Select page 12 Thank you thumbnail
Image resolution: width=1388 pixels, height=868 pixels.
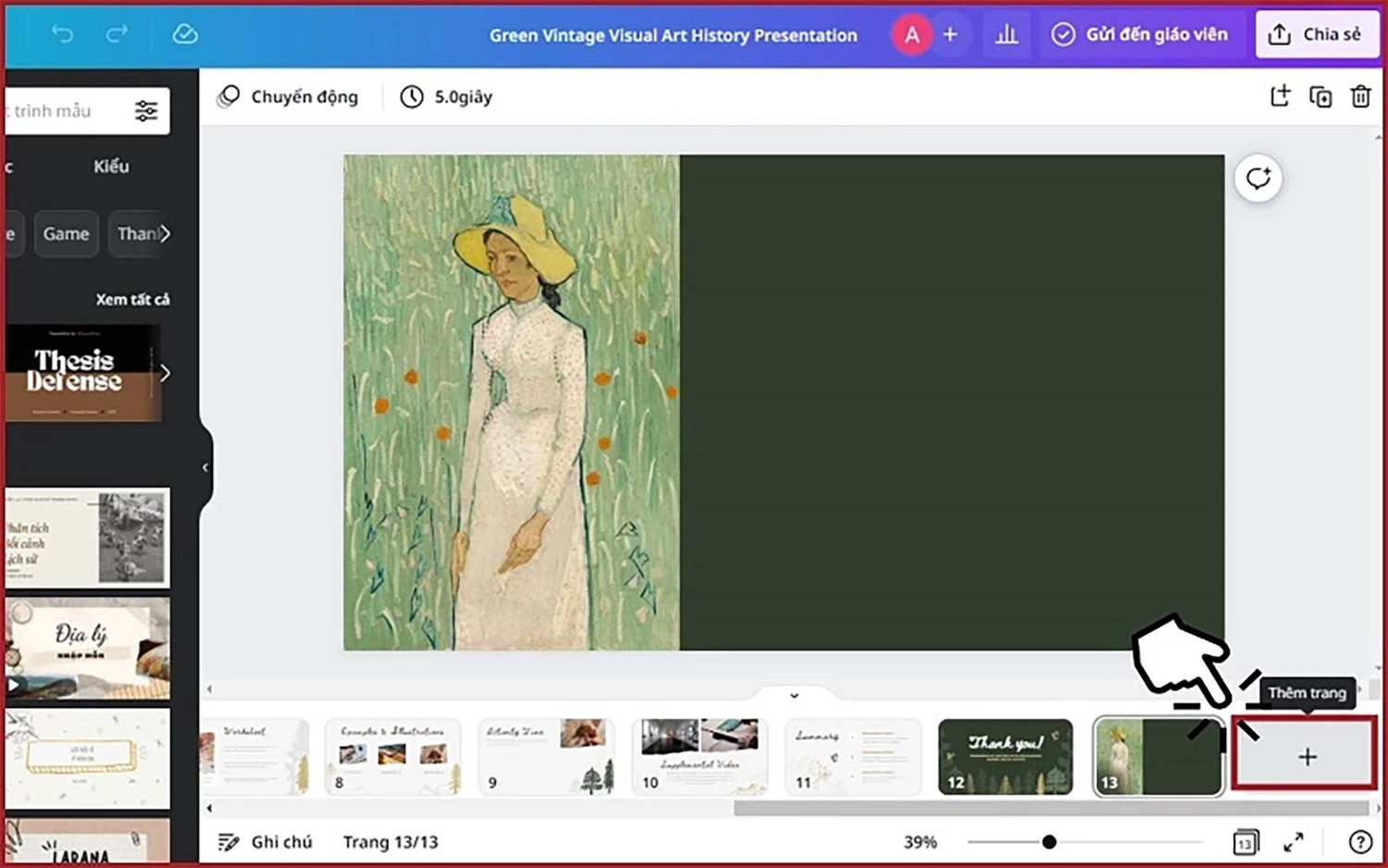tap(1006, 757)
